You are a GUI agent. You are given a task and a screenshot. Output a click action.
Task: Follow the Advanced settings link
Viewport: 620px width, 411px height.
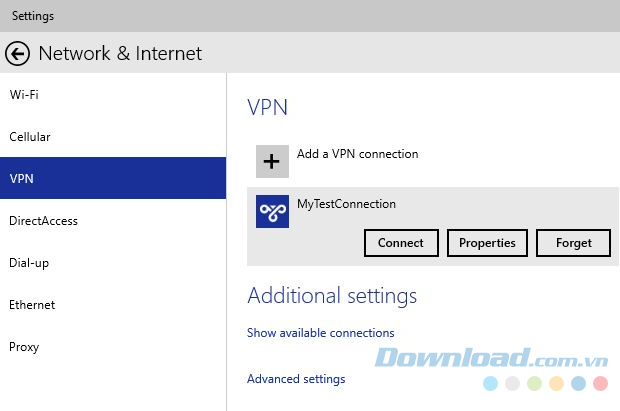296,379
